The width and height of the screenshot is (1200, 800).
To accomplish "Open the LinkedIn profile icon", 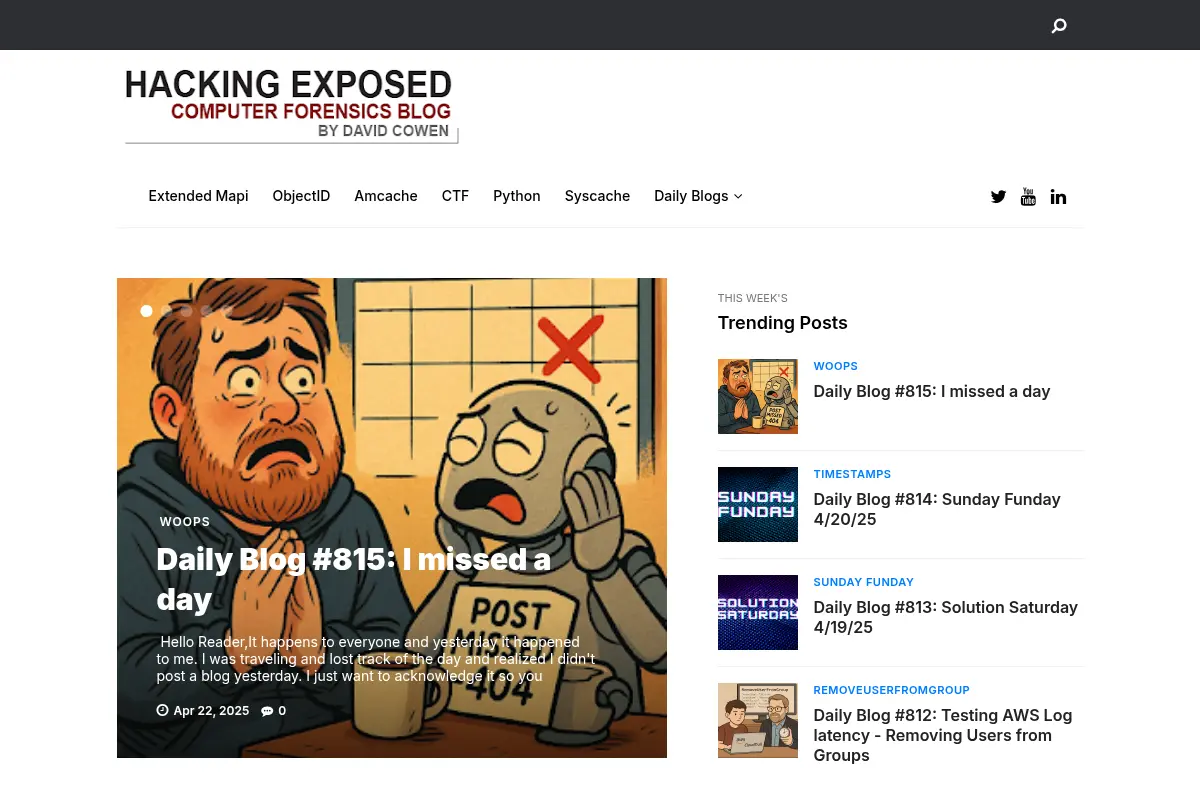I will [1058, 196].
